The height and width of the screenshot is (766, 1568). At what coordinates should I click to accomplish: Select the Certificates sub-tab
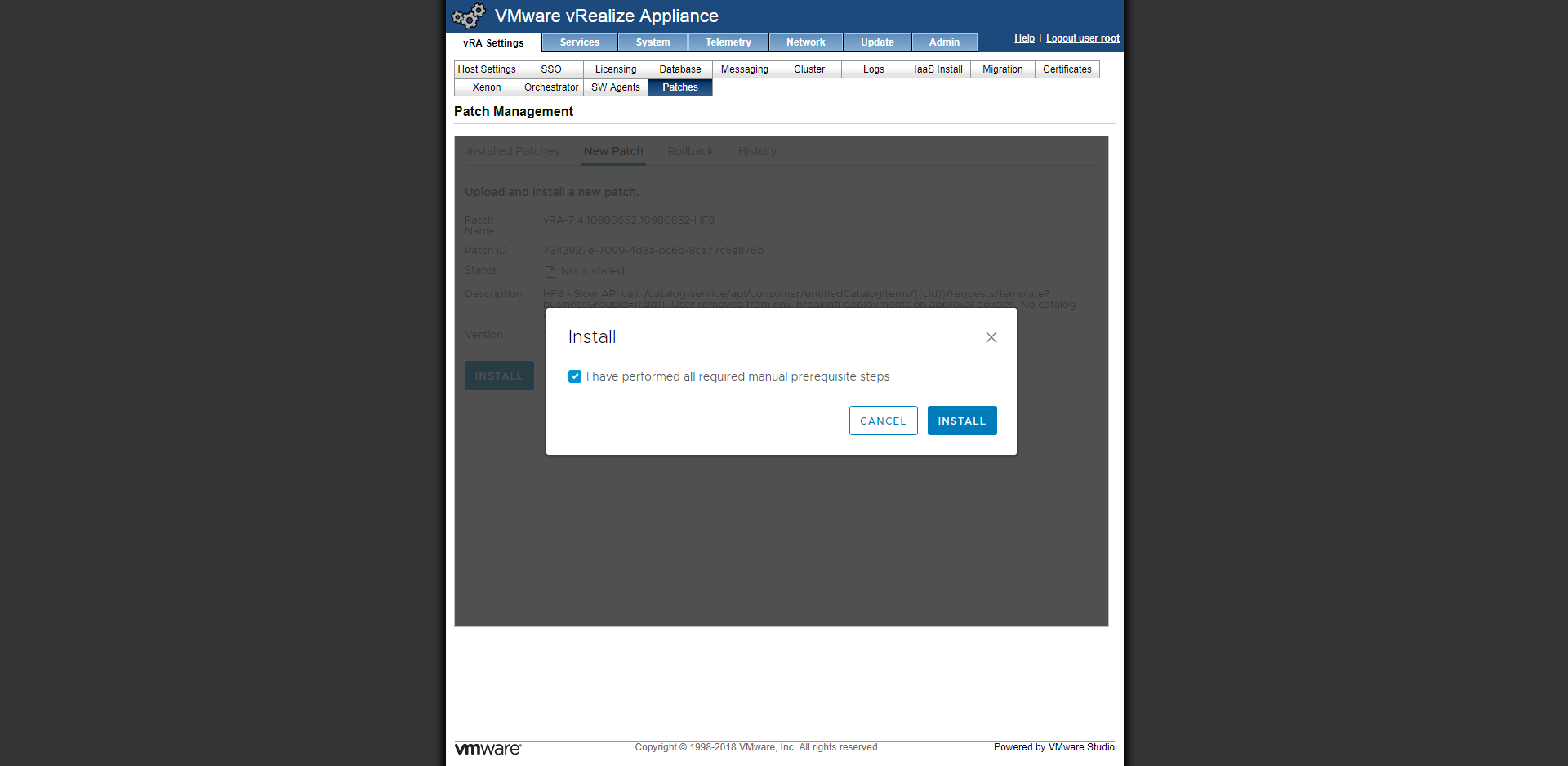click(1067, 69)
